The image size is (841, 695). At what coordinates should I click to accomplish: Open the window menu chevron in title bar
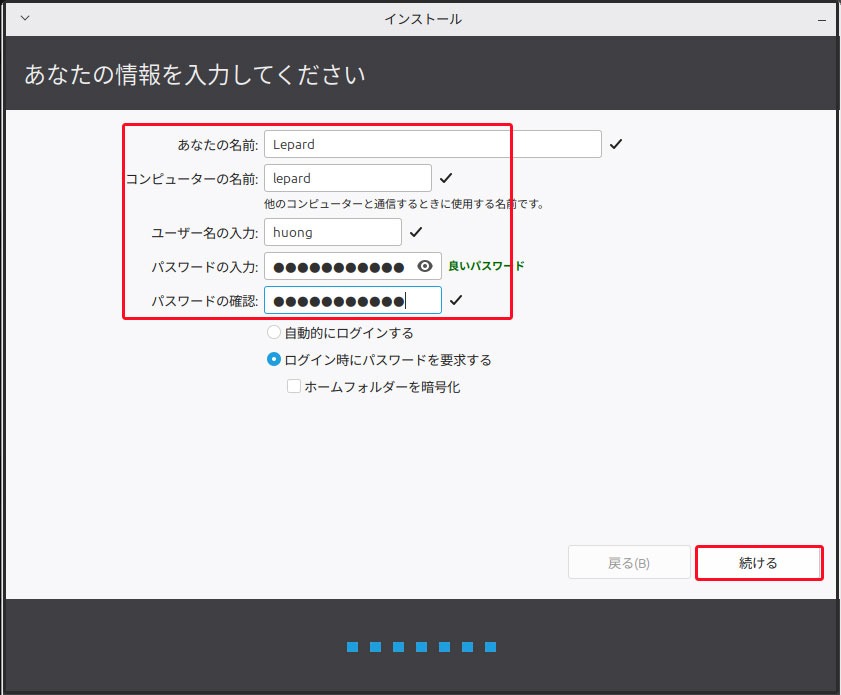click(25, 18)
